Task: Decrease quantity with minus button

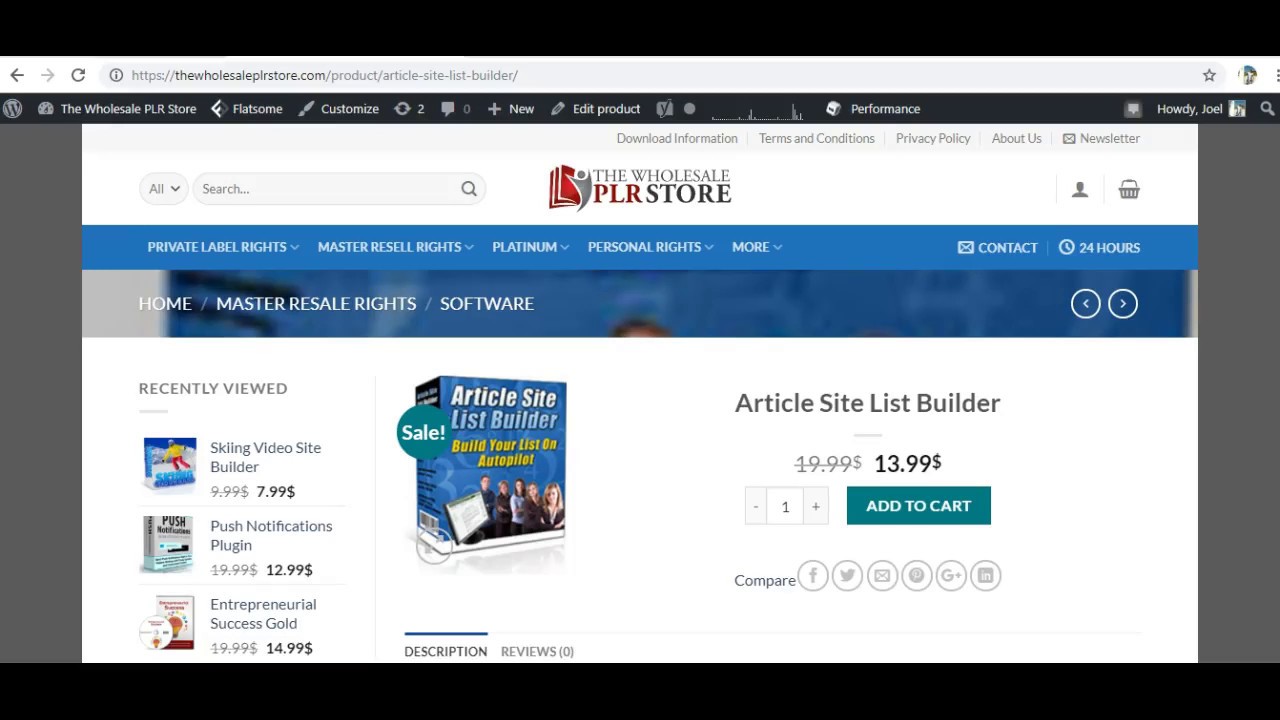Action: point(756,506)
